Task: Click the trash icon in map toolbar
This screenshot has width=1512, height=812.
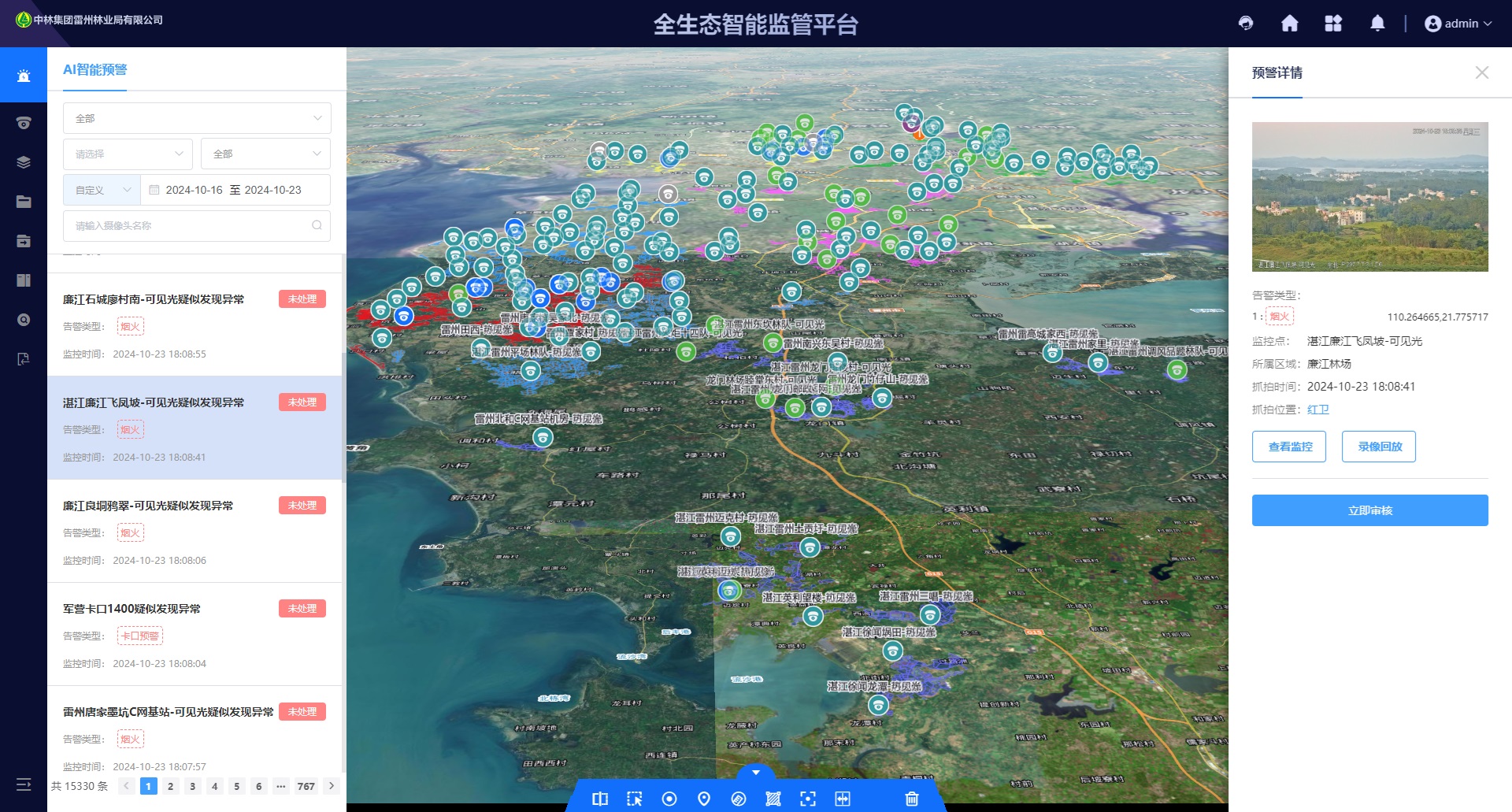Action: coord(912,799)
